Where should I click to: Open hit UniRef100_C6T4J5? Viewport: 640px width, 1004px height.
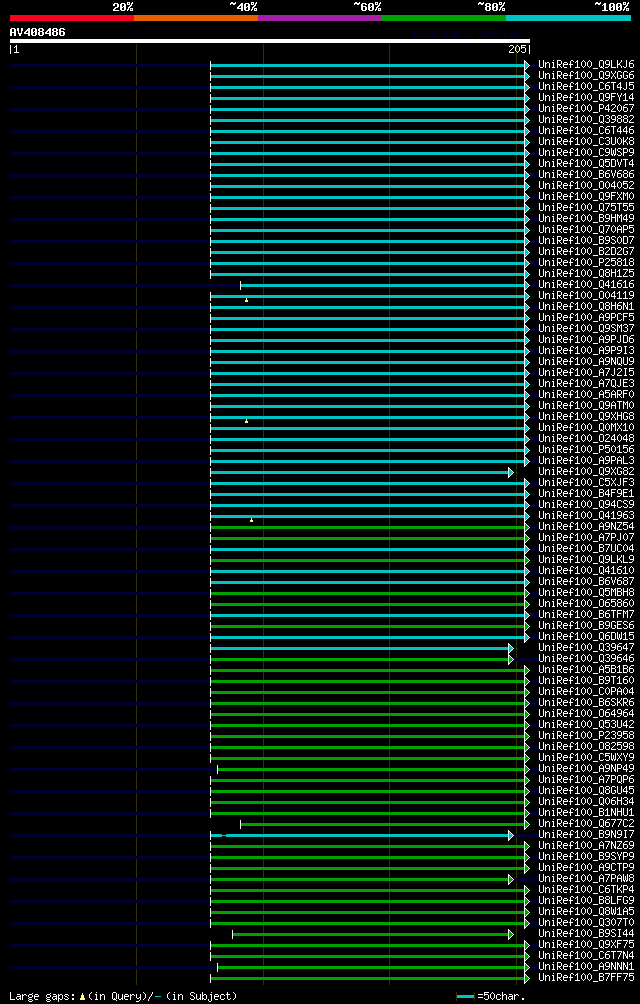coord(586,86)
